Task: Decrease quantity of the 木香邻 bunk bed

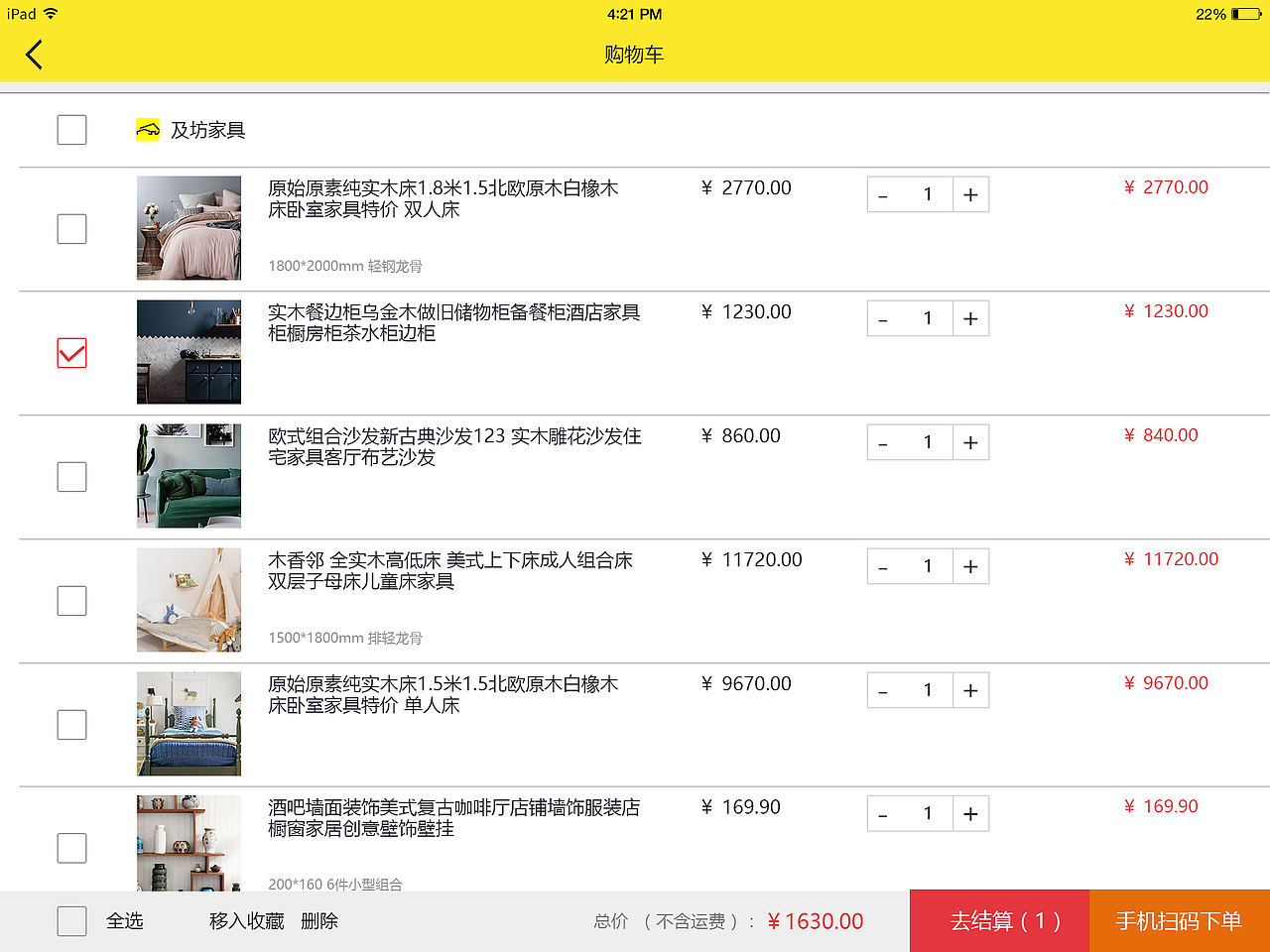Action: (884, 566)
